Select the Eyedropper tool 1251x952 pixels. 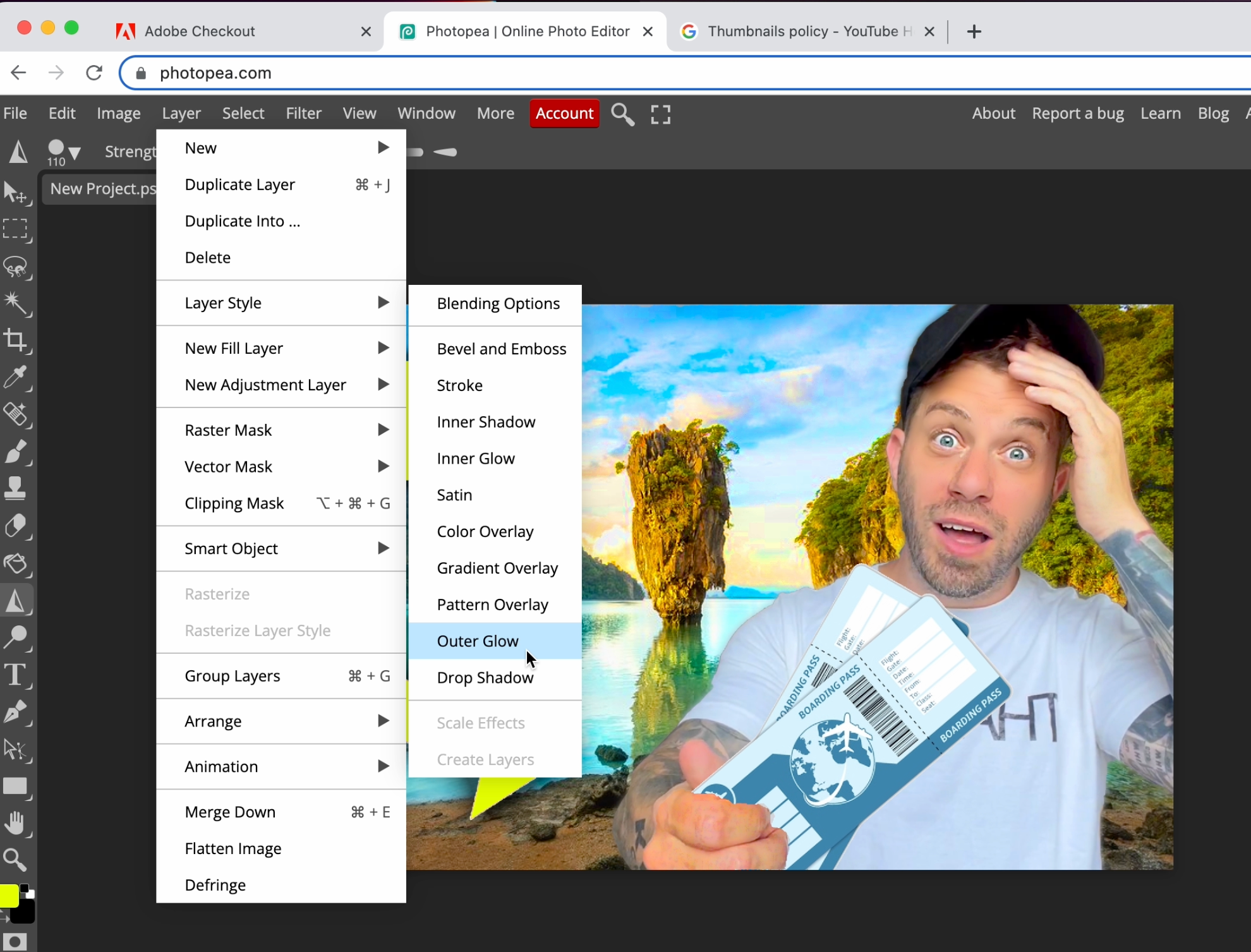[15, 378]
